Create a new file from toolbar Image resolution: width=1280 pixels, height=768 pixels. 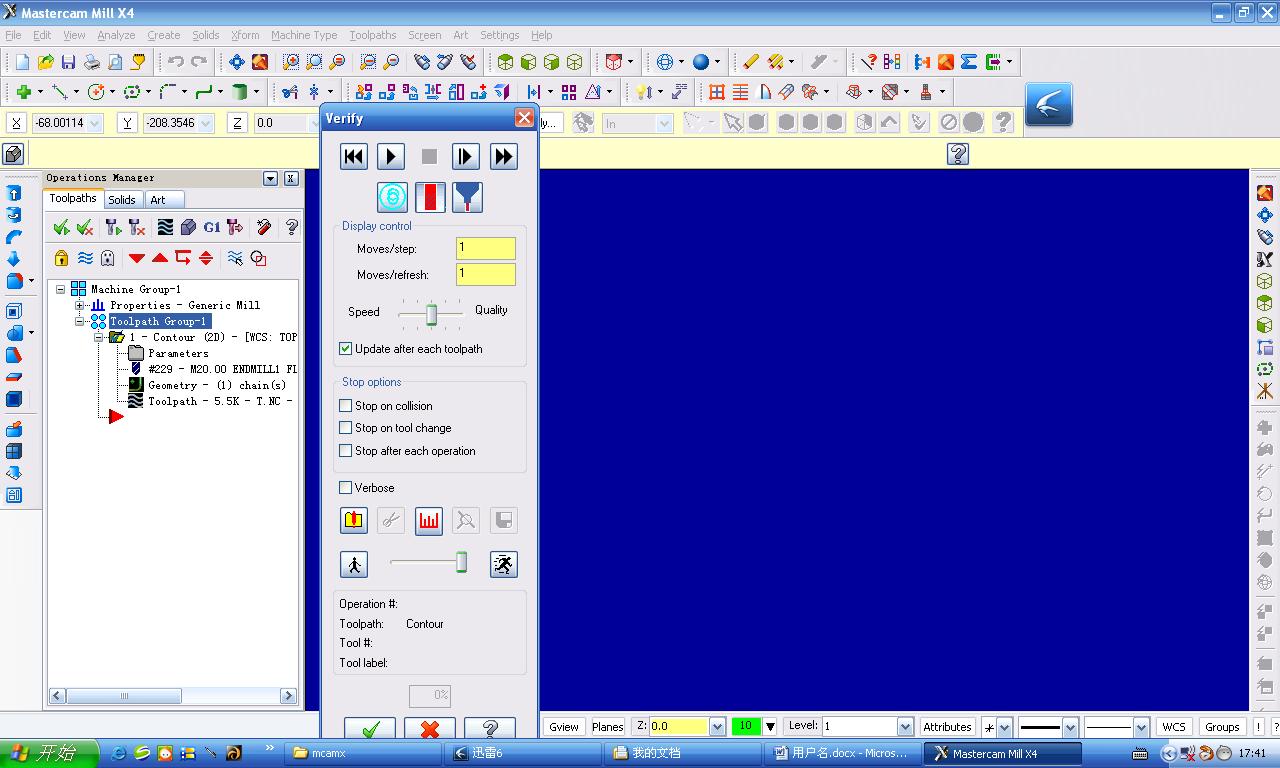[x=22, y=62]
